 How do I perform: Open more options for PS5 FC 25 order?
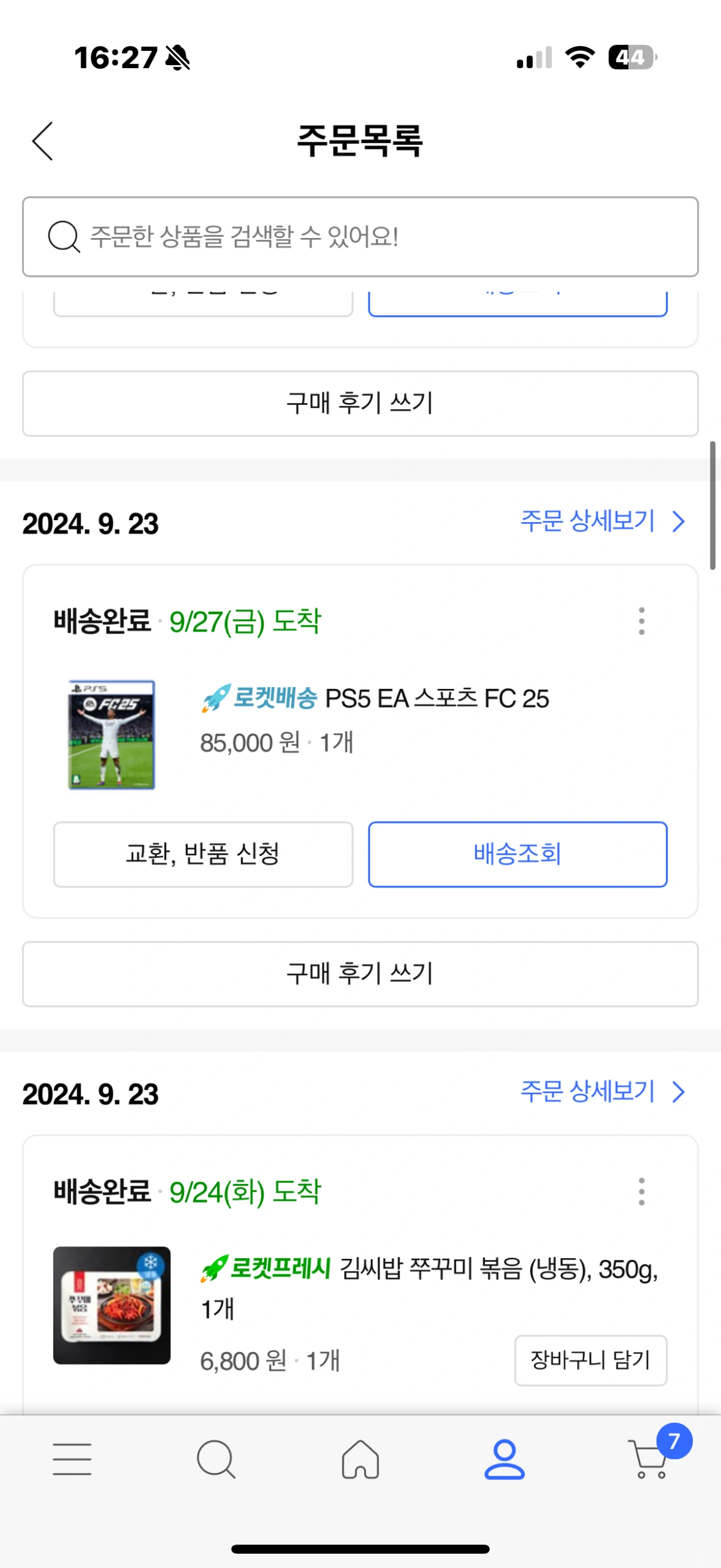(641, 621)
